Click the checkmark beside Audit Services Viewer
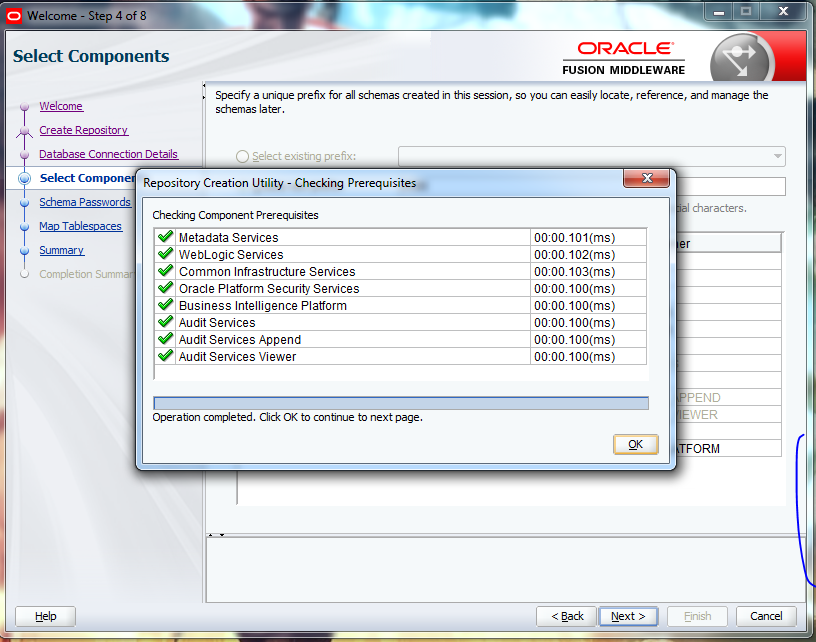Image resolution: width=816 pixels, height=642 pixels. [x=165, y=356]
